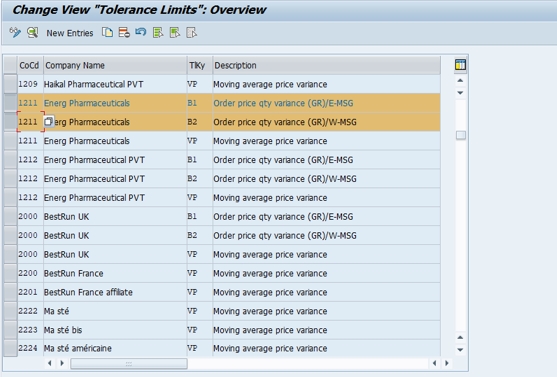Click left arrow of left horizontal scrollbar
The image size is (557, 377).
[x=50, y=363]
